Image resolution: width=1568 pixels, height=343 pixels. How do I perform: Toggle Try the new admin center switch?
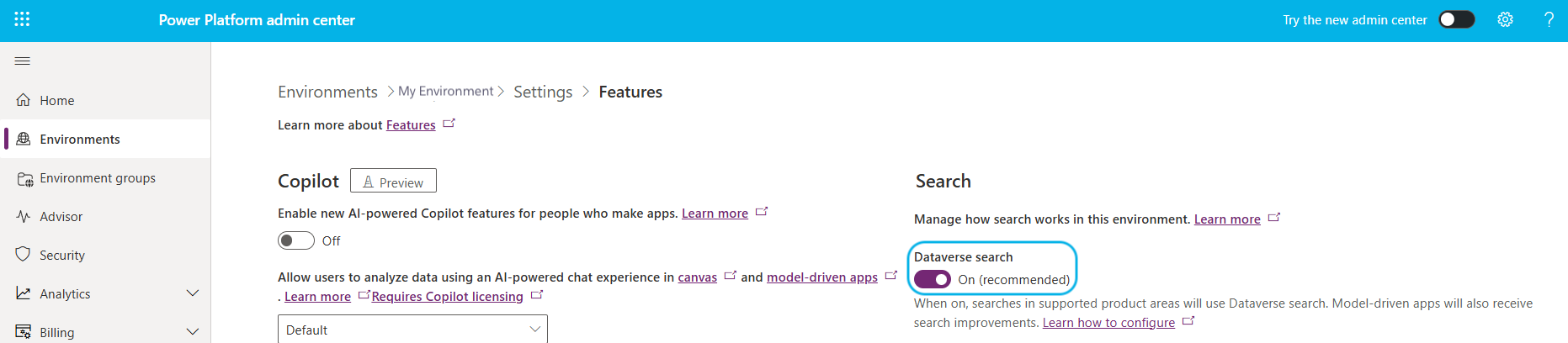pos(1457,19)
